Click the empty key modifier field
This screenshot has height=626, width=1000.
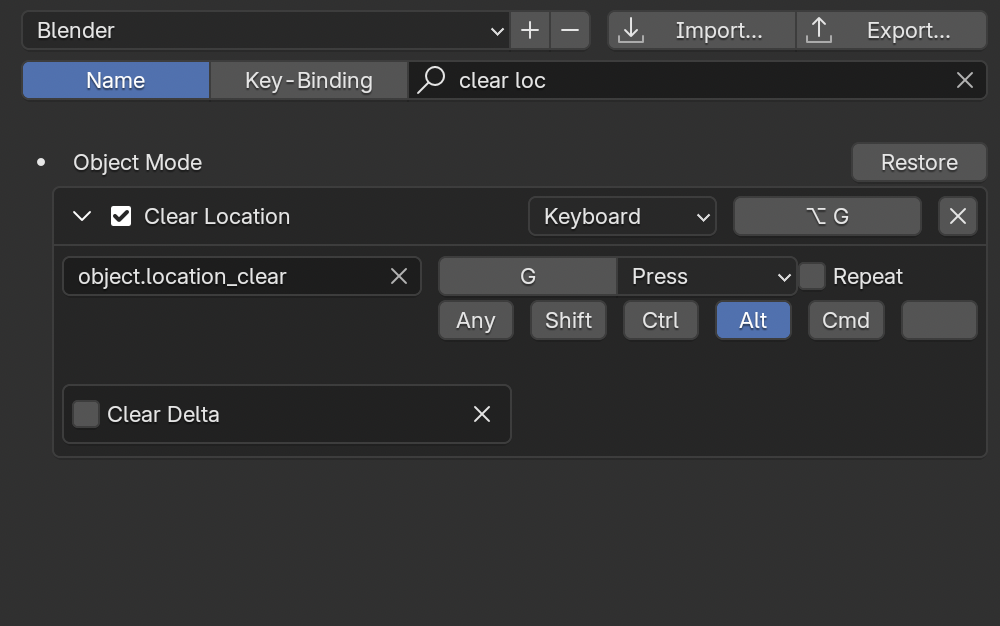click(939, 320)
